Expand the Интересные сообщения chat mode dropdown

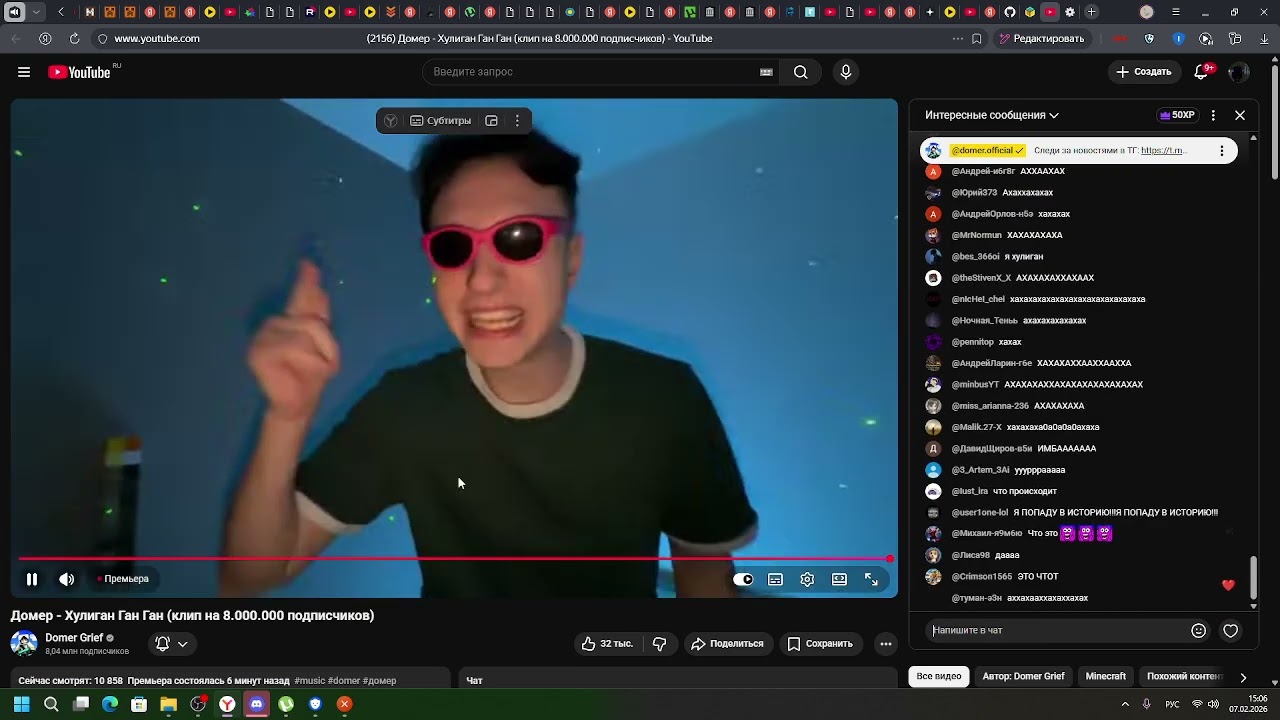(x=992, y=115)
